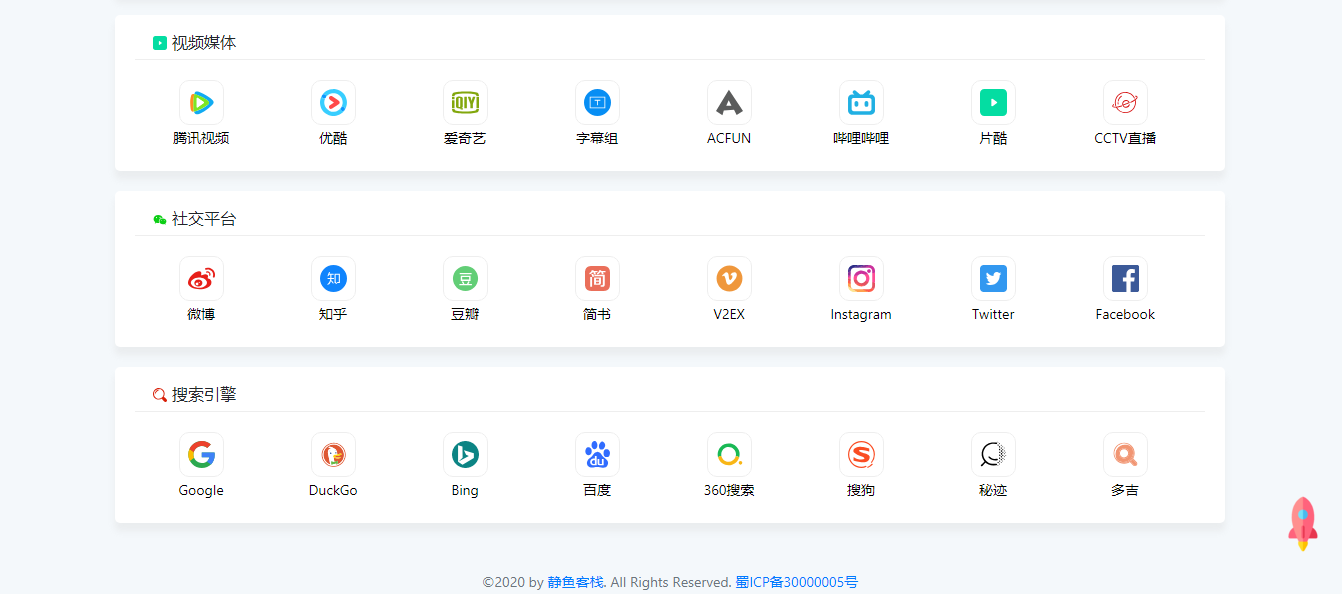This screenshot has width=1342, height=594.
Task: Click the 知乎 icon
Action: click(x=333, y=278)
